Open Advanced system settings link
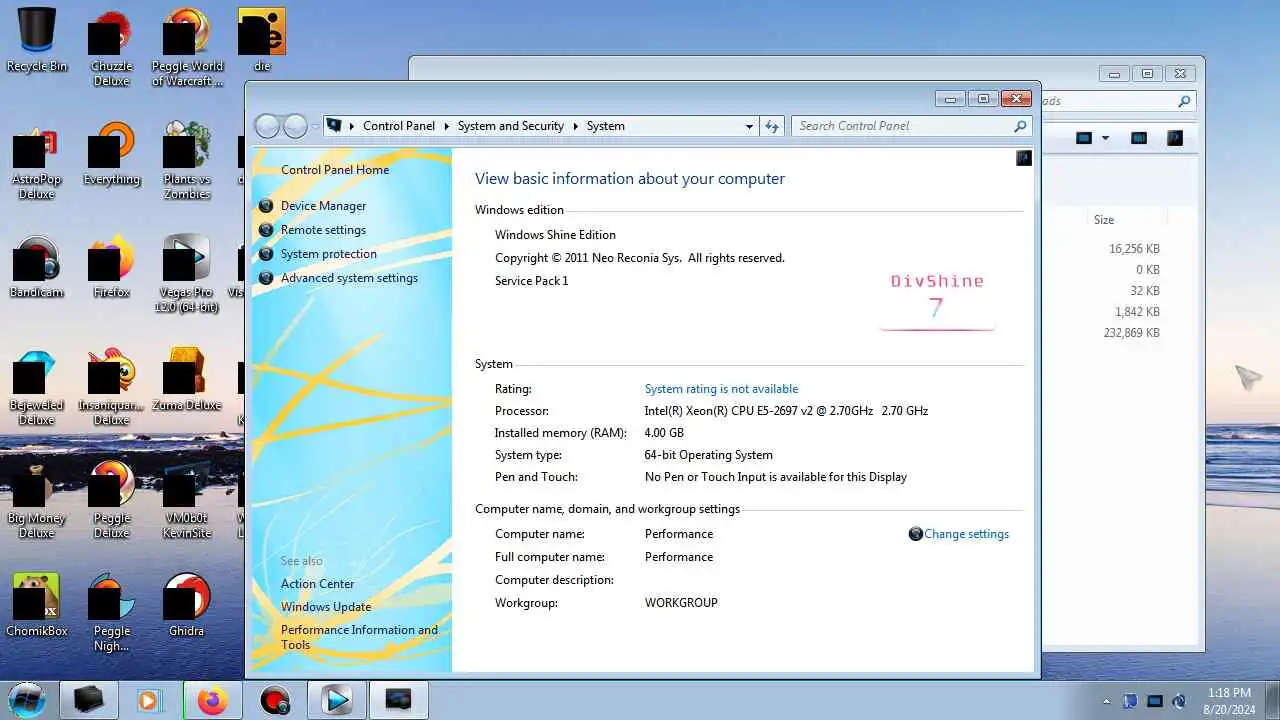1280x720 pixels. click(x=349, y=278)
